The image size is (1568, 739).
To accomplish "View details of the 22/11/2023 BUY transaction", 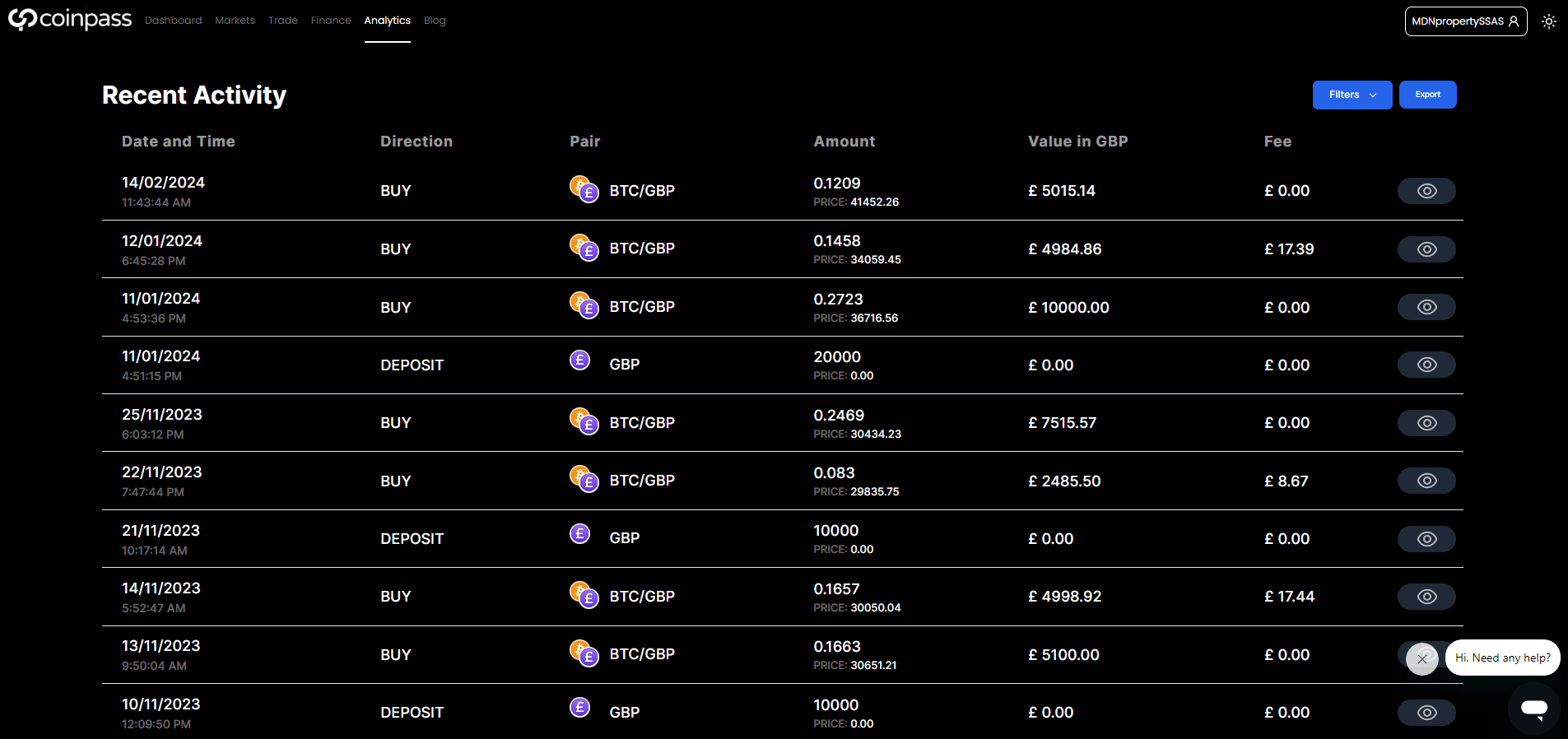I will coord(1426,481).
